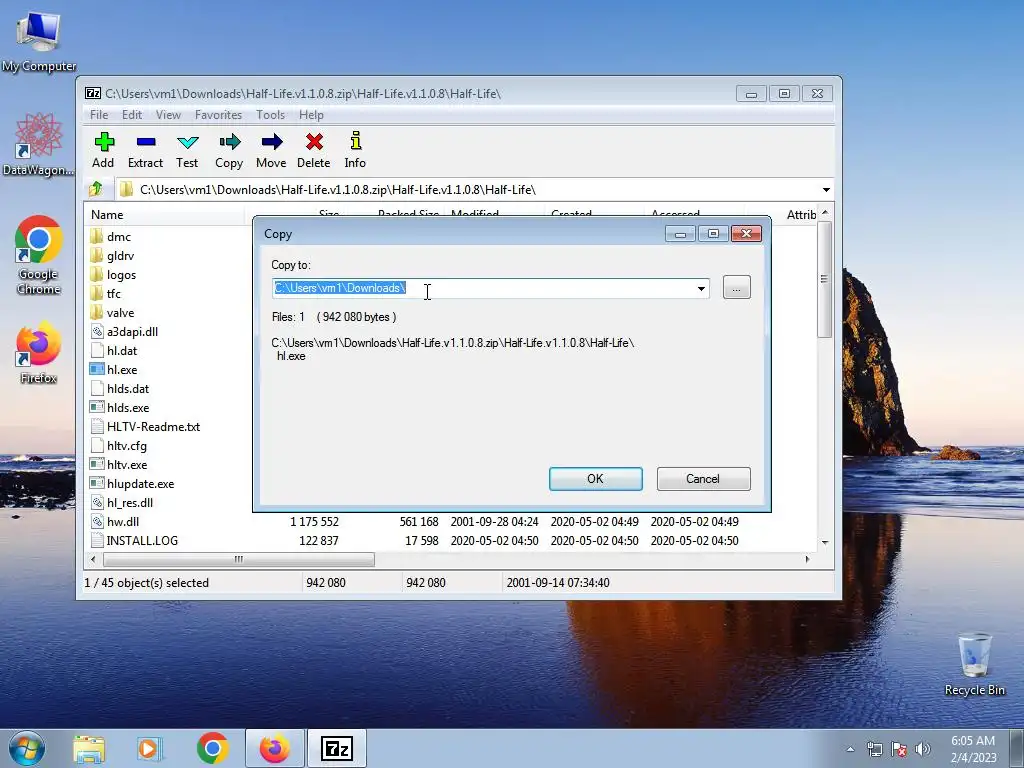Image resolution: width=1024 pixels, height=768 pixels.
Task: Select the hlds.exe file
Action: coord(119,407)
